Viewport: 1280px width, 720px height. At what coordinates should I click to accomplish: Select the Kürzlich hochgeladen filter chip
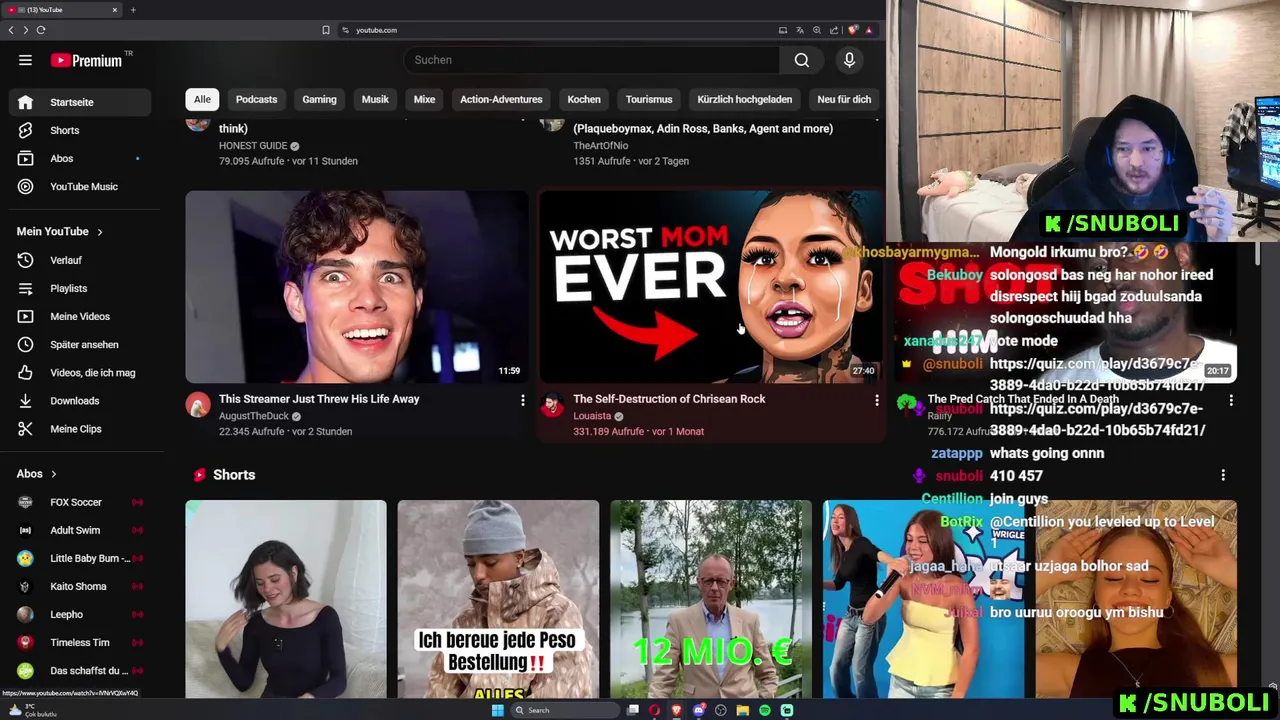click(x=745, y=99)
